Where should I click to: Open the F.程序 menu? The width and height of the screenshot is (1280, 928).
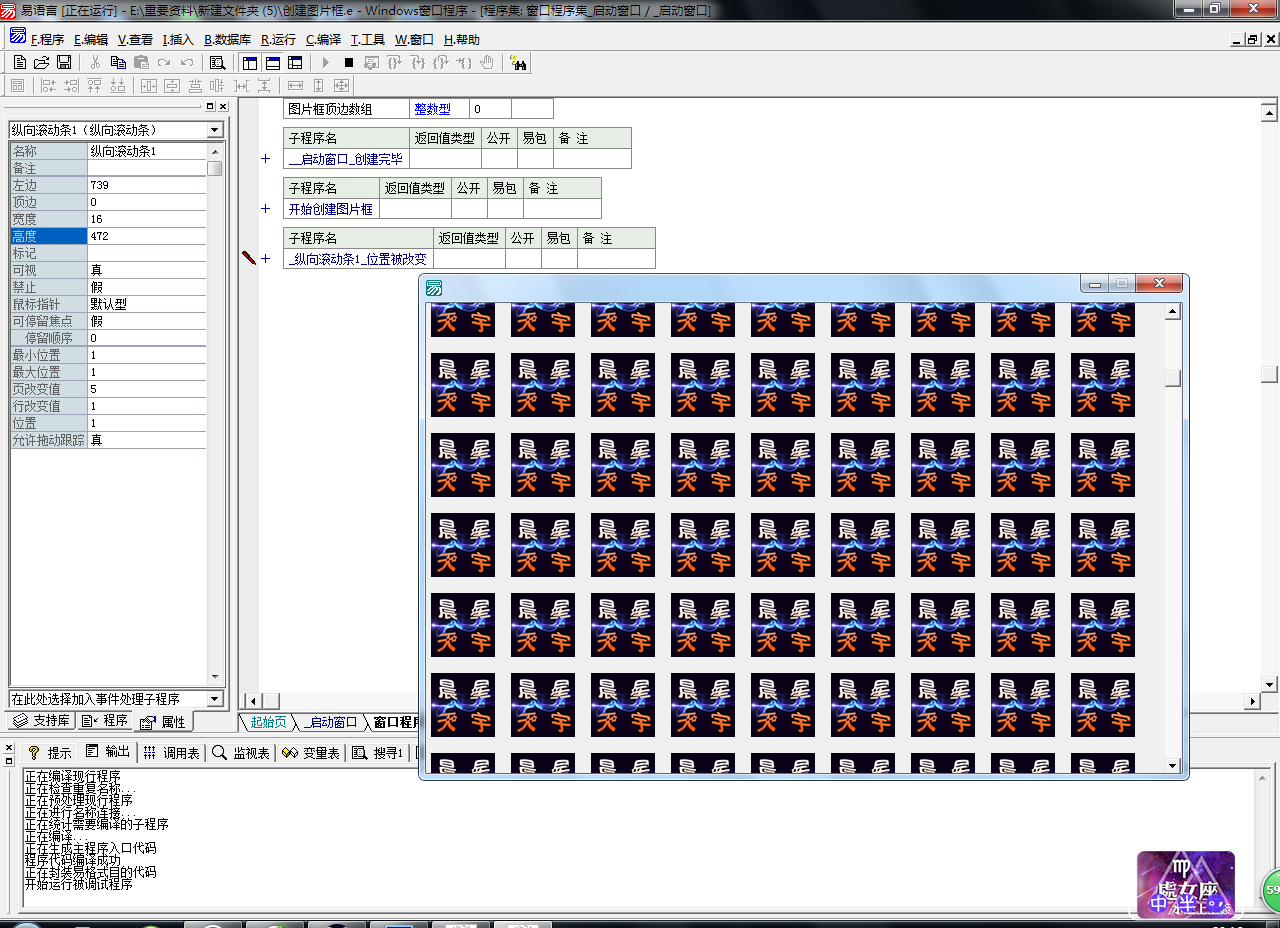(x=47, y=40)
